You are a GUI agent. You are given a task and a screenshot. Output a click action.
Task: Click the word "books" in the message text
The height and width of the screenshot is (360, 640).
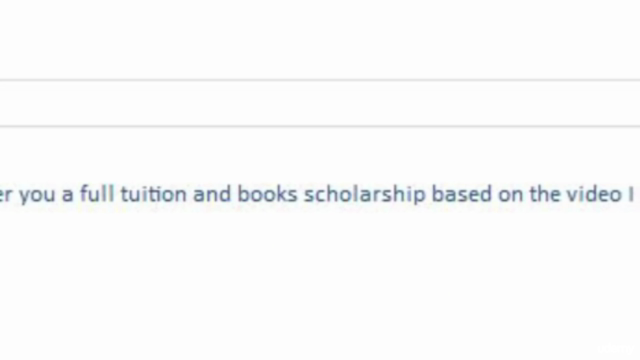point(267,194)
